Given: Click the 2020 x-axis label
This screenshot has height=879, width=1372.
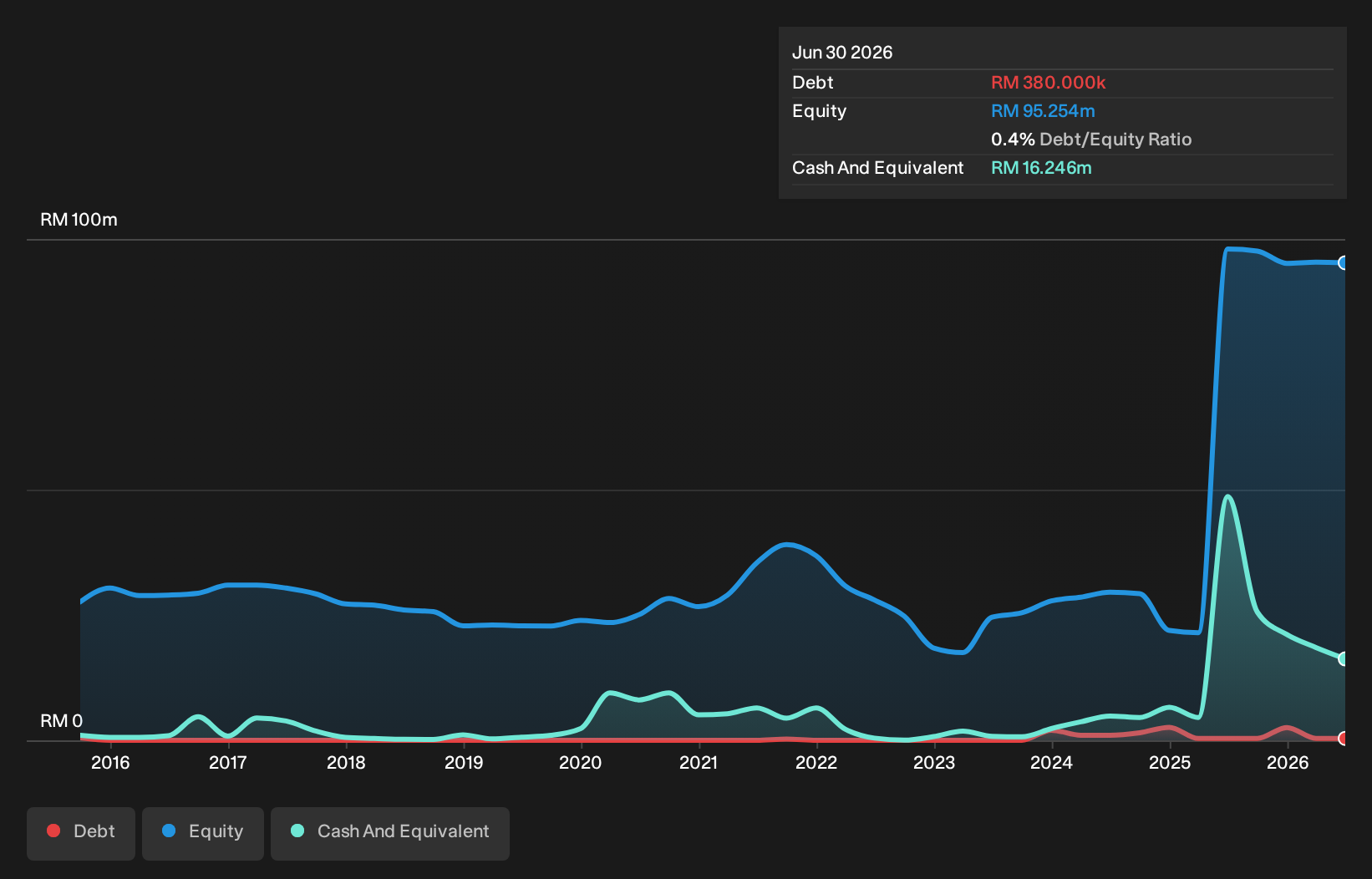Looking at the screenshot, I should [581, 763].
